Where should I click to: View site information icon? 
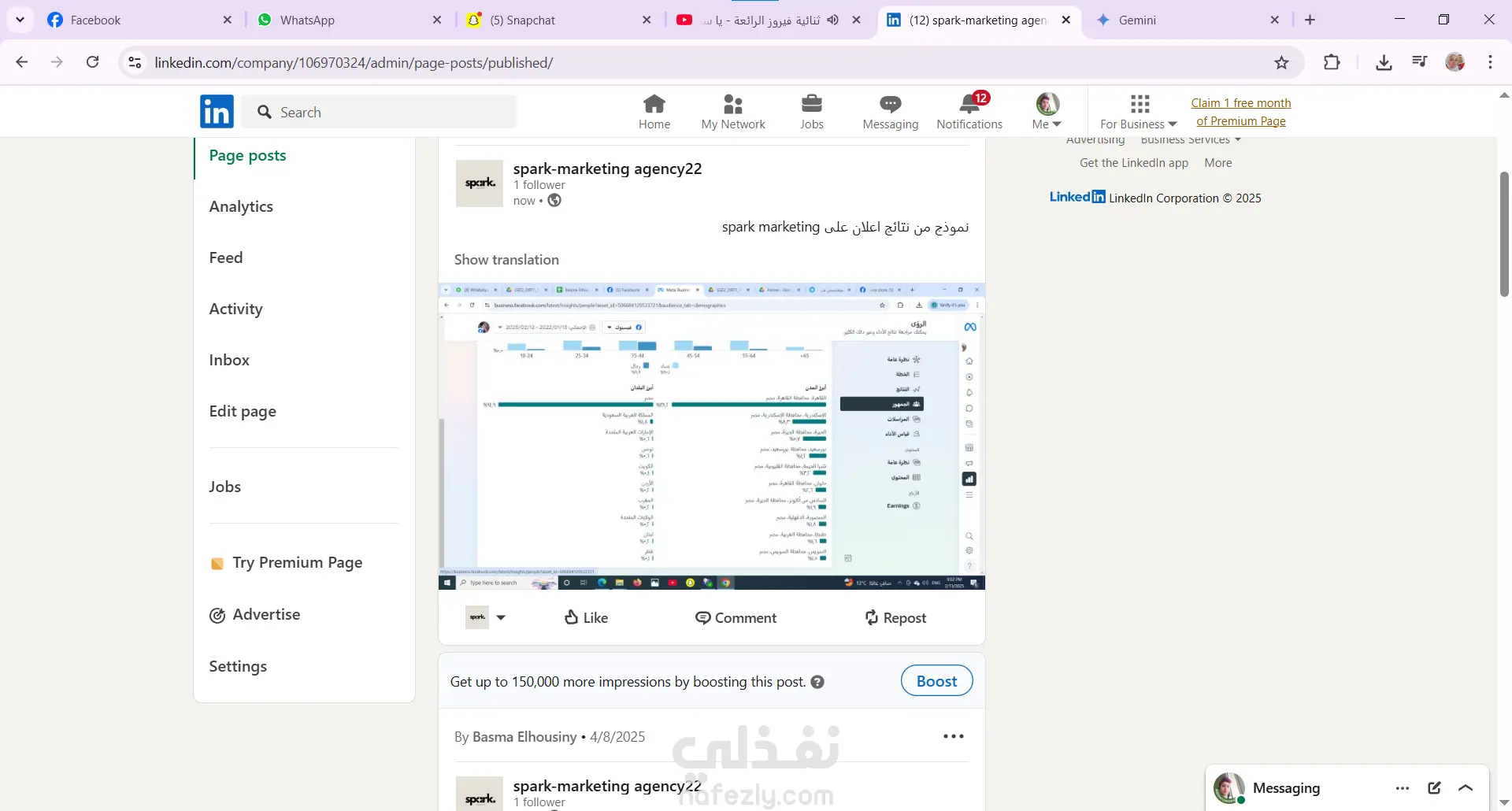tap(135, 62)
